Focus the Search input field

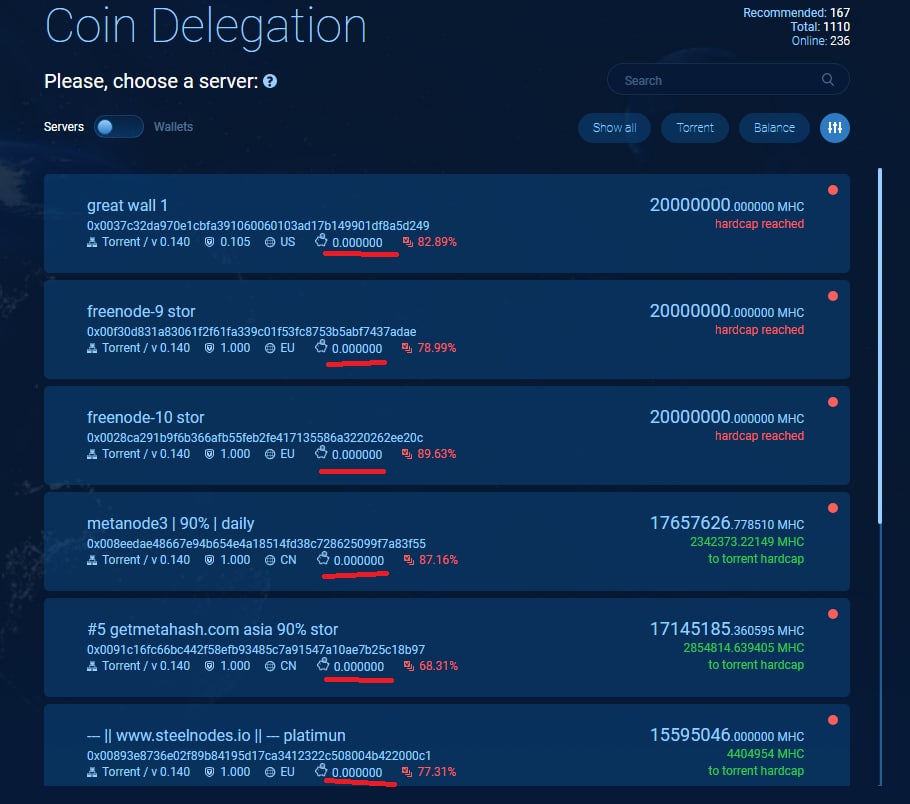728,80
